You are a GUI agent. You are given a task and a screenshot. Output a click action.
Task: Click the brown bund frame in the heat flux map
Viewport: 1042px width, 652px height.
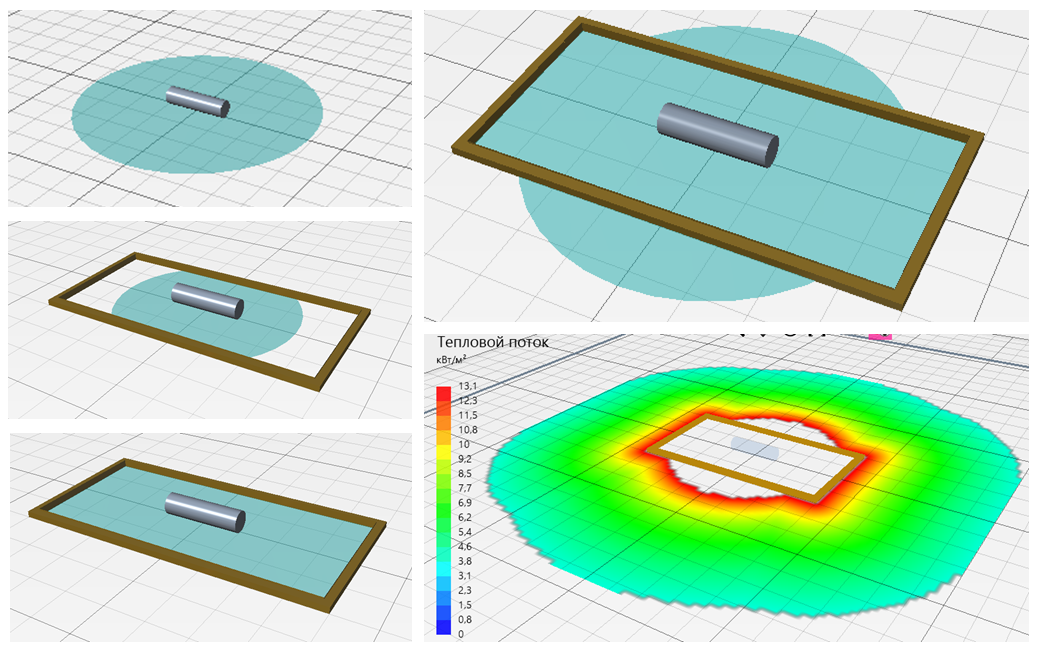756,459
